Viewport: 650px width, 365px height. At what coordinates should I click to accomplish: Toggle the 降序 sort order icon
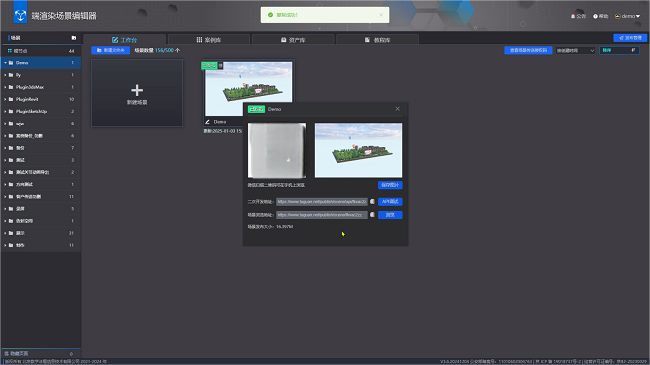coord(633,50)
